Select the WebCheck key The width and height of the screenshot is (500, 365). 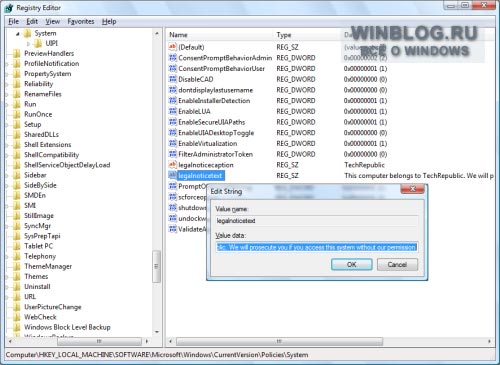point(40,317)
